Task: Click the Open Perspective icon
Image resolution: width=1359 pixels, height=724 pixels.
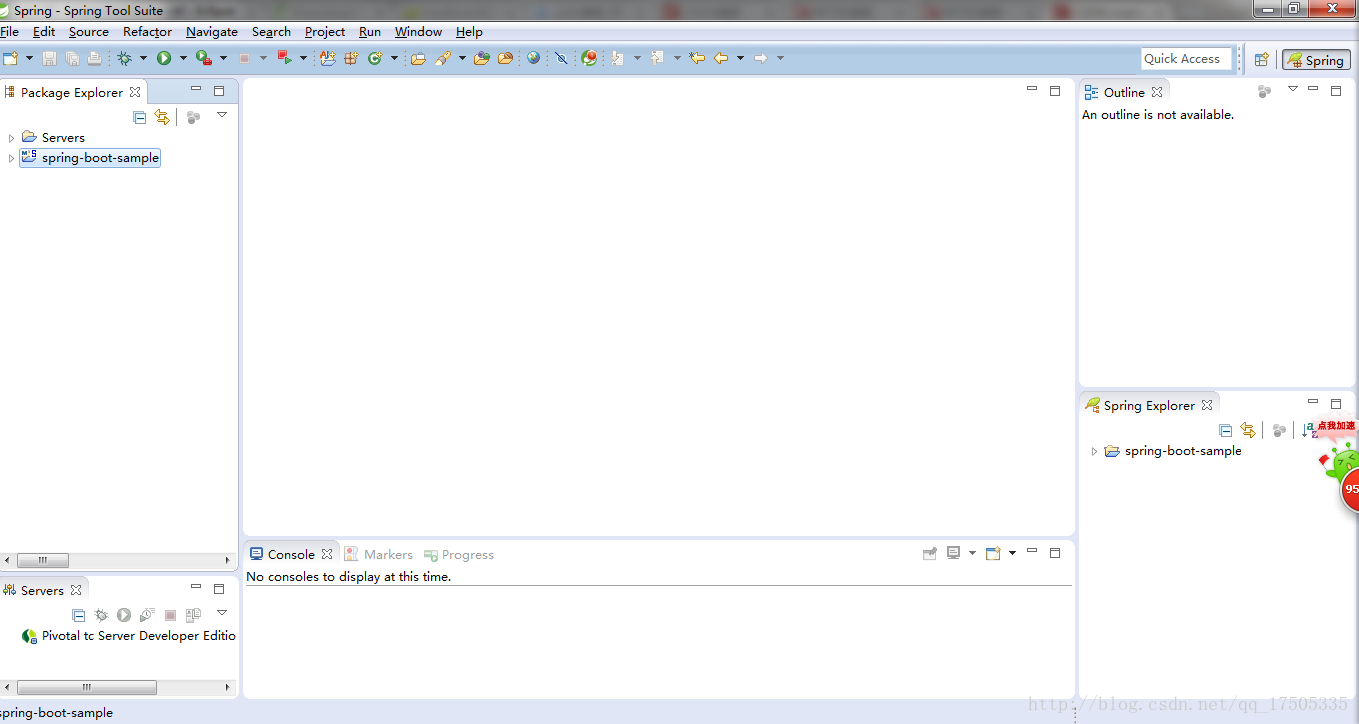Action: 1262,59
